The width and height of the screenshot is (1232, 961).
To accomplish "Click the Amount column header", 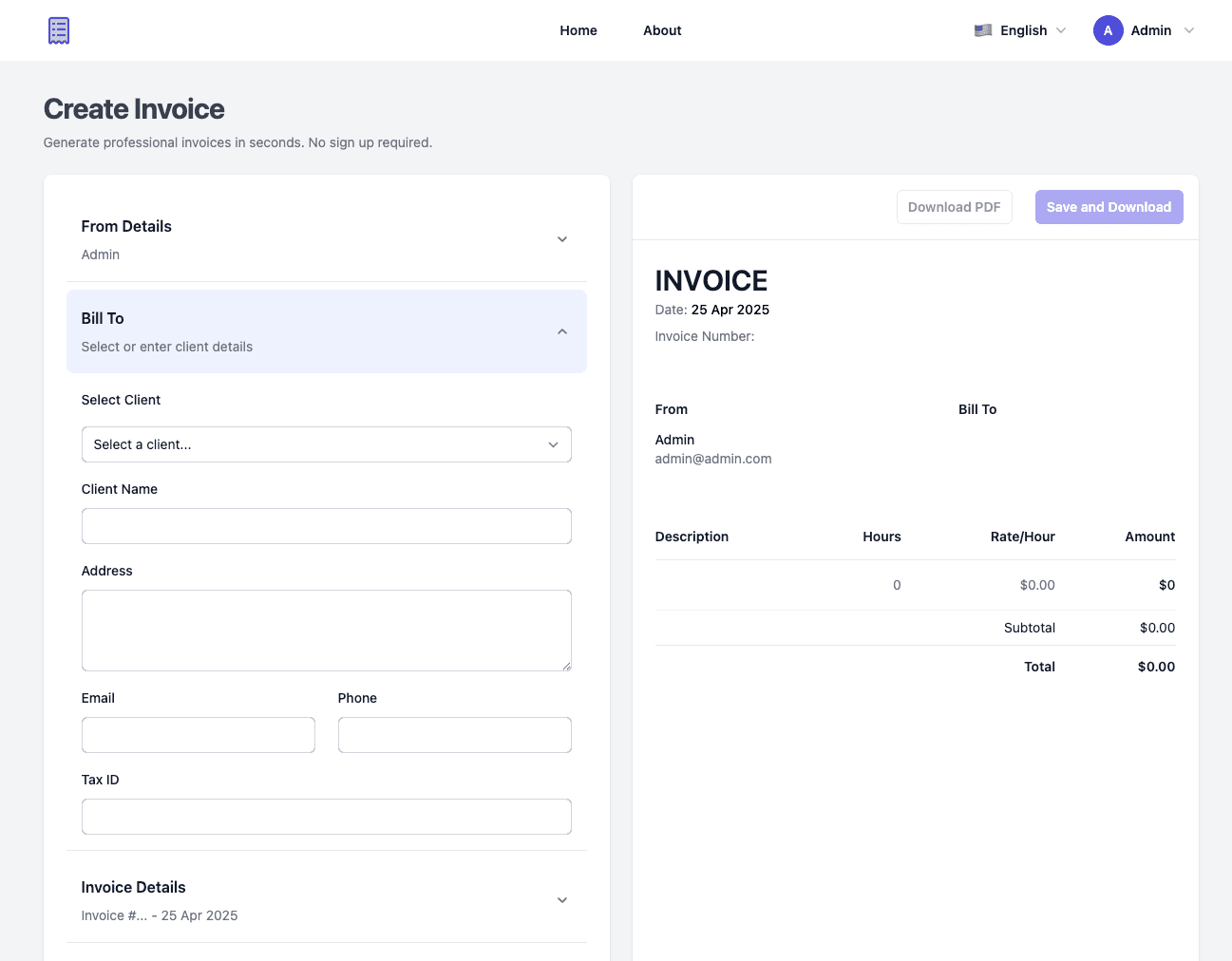I will tap(1150, 537).
